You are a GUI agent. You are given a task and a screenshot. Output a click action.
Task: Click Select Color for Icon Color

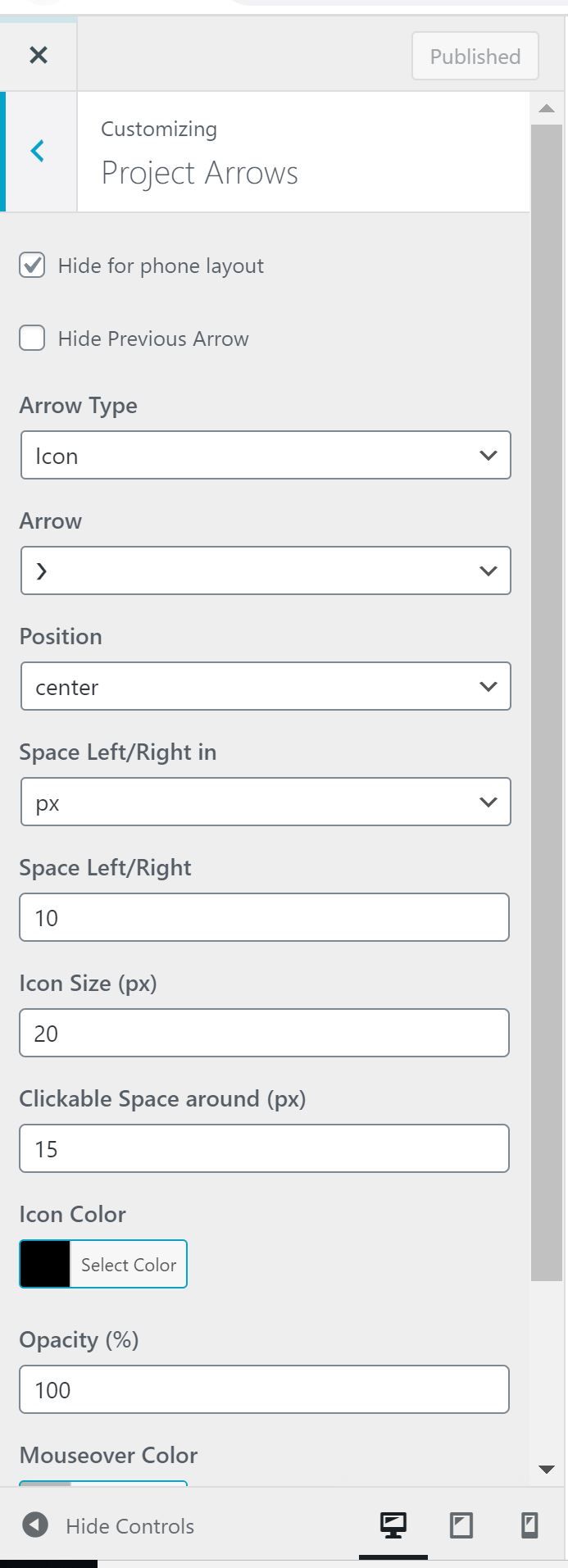click(128, 1264)
